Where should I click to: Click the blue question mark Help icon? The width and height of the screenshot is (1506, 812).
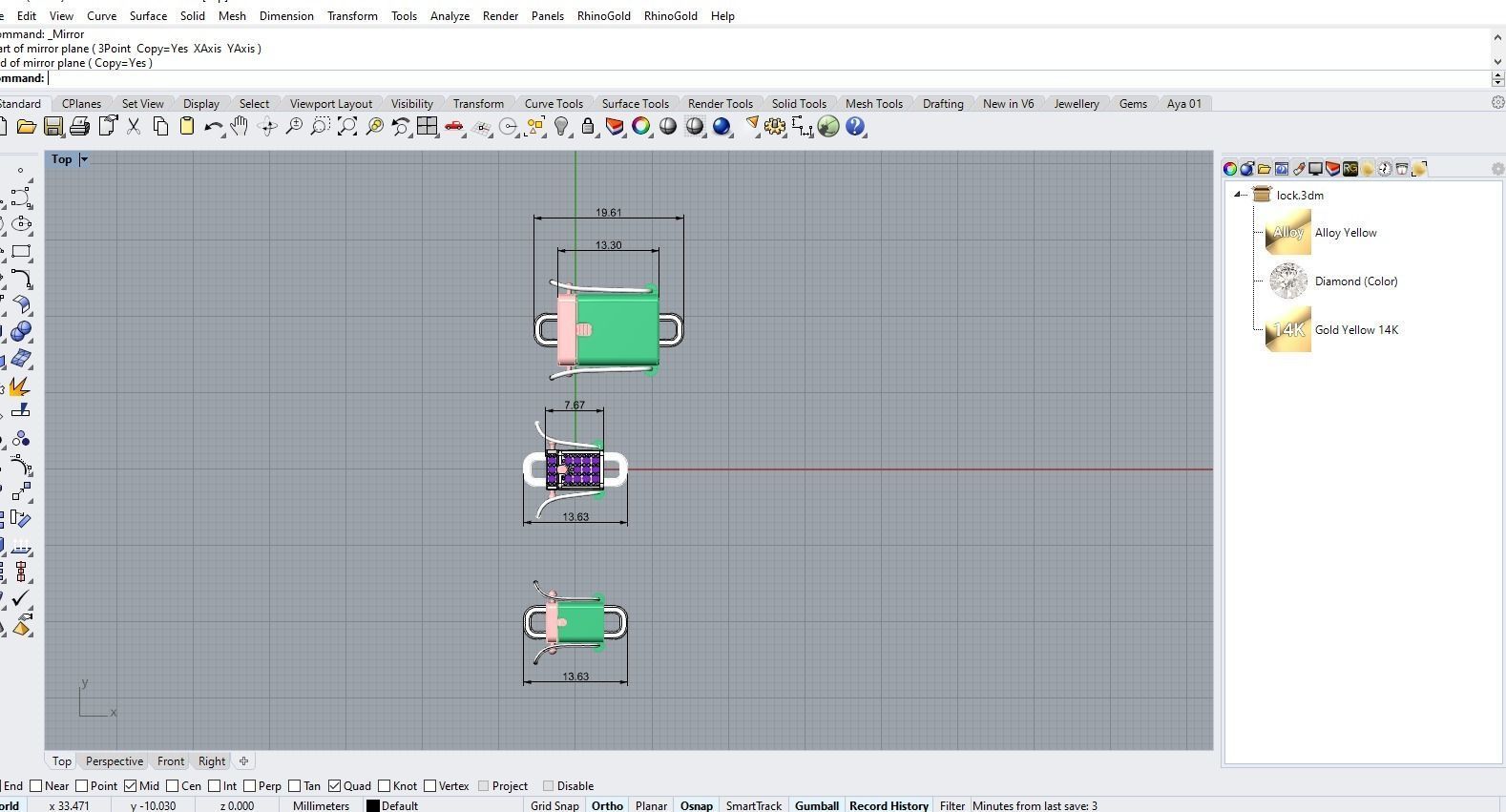[855, 127]
